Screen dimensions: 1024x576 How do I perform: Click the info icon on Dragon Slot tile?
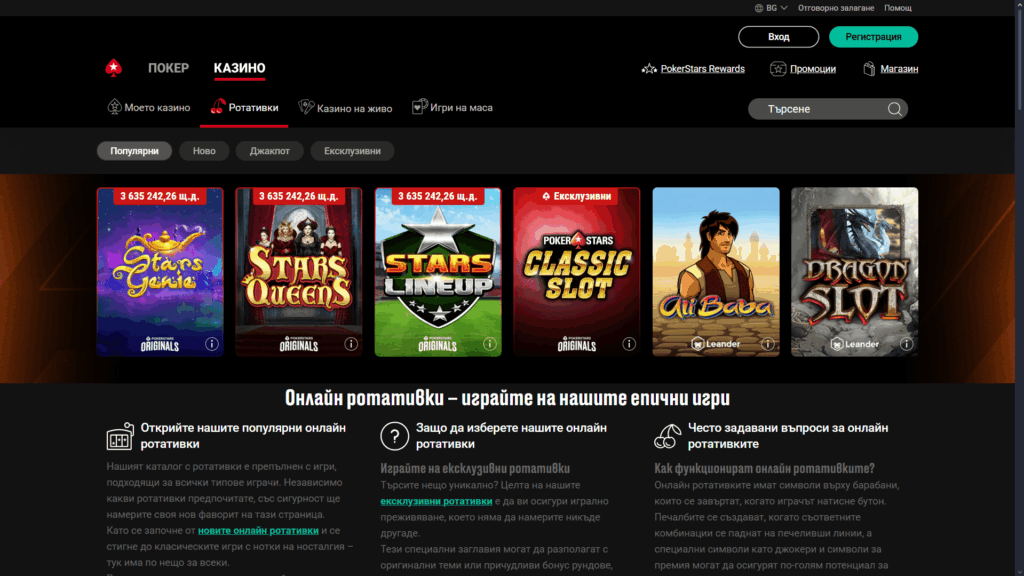907,344
